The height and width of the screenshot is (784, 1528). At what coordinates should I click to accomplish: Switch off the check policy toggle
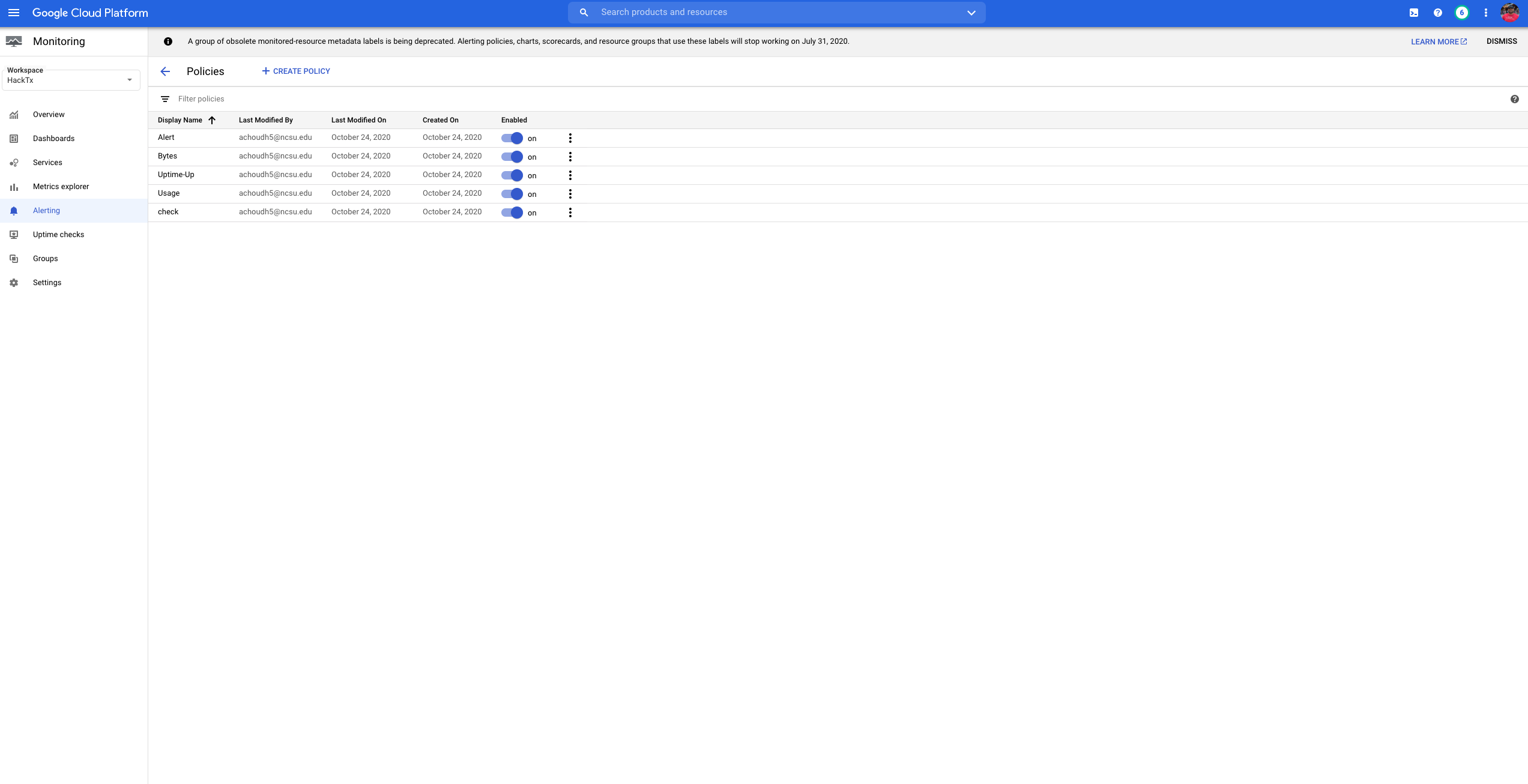point(512,213)
